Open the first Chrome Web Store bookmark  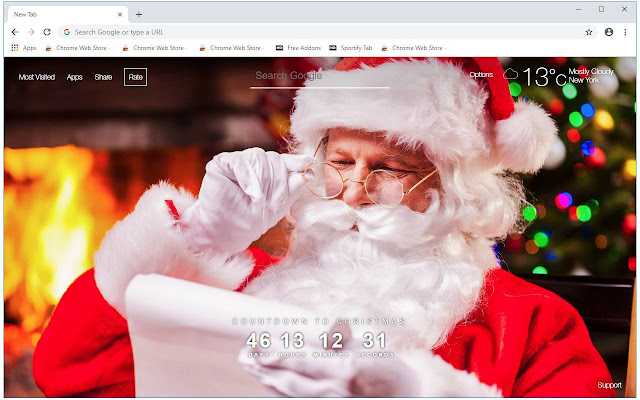click(x=78, y=48)
